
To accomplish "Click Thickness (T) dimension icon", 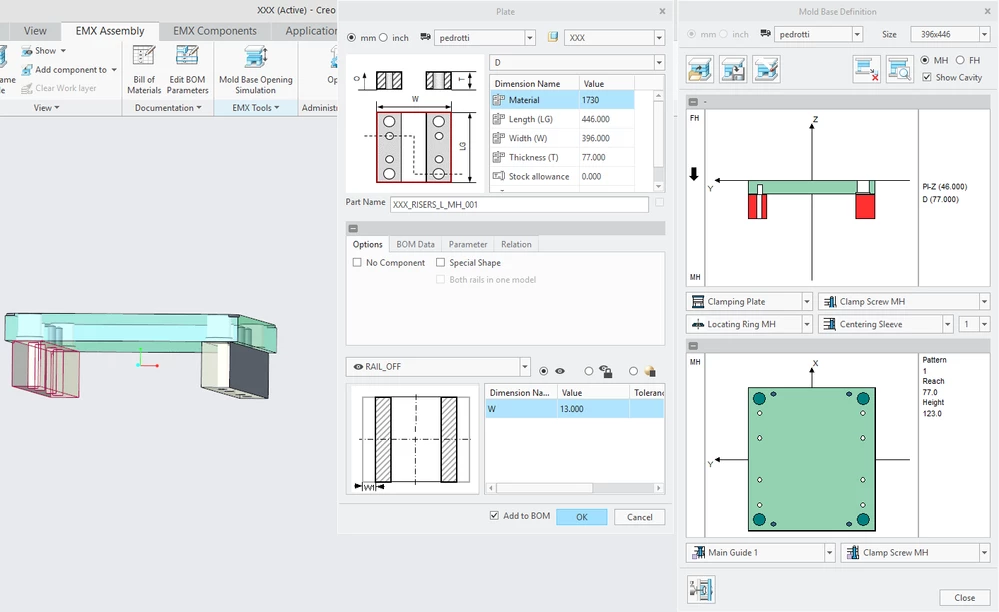I will coord(499,157).
